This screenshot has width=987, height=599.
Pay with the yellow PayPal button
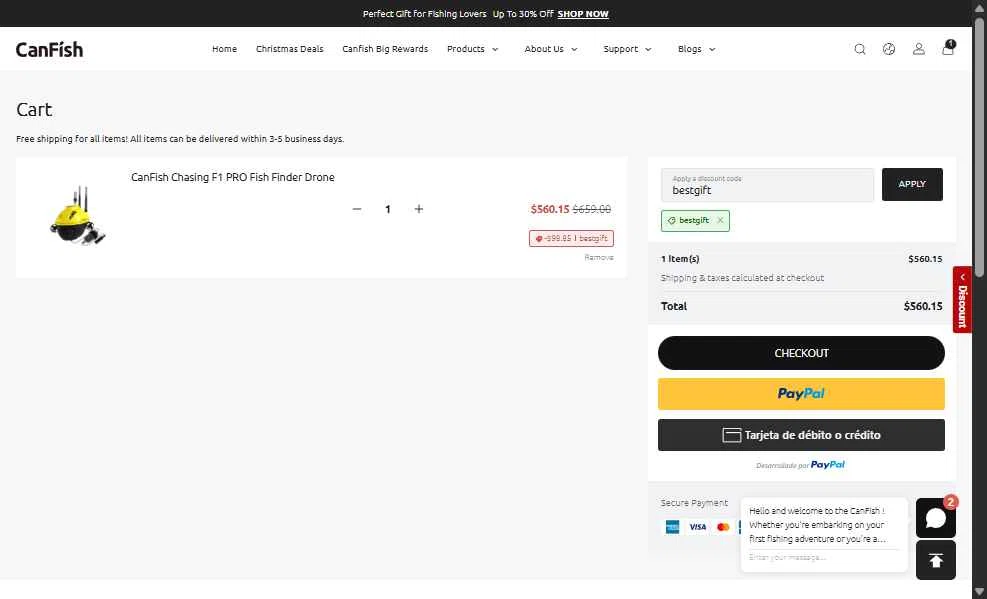point(801,394)
